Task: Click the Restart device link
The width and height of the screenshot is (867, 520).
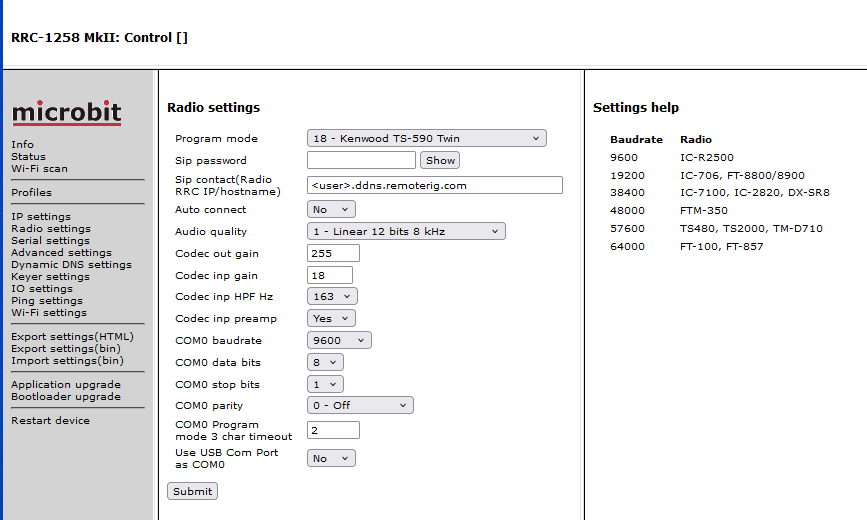Action: pos(50,421)
